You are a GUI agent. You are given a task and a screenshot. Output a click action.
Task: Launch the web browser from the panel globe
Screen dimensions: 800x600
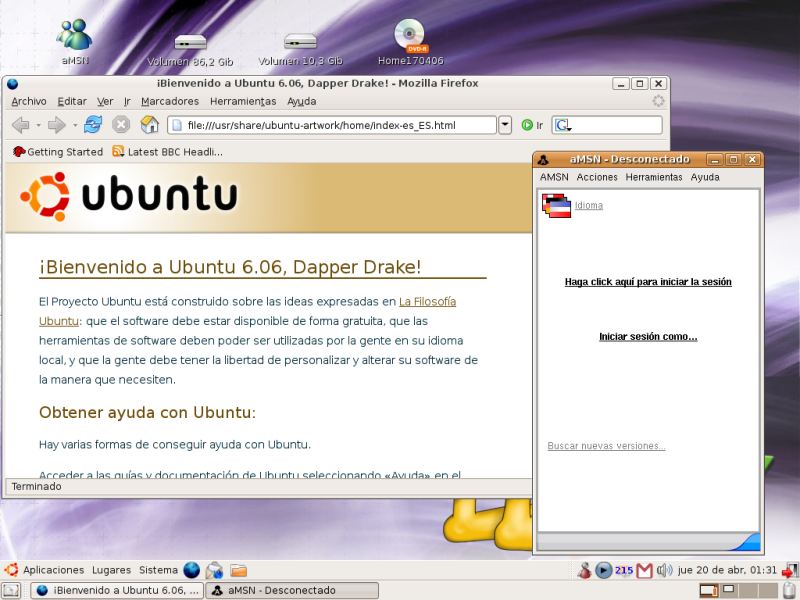pos(192,570)
